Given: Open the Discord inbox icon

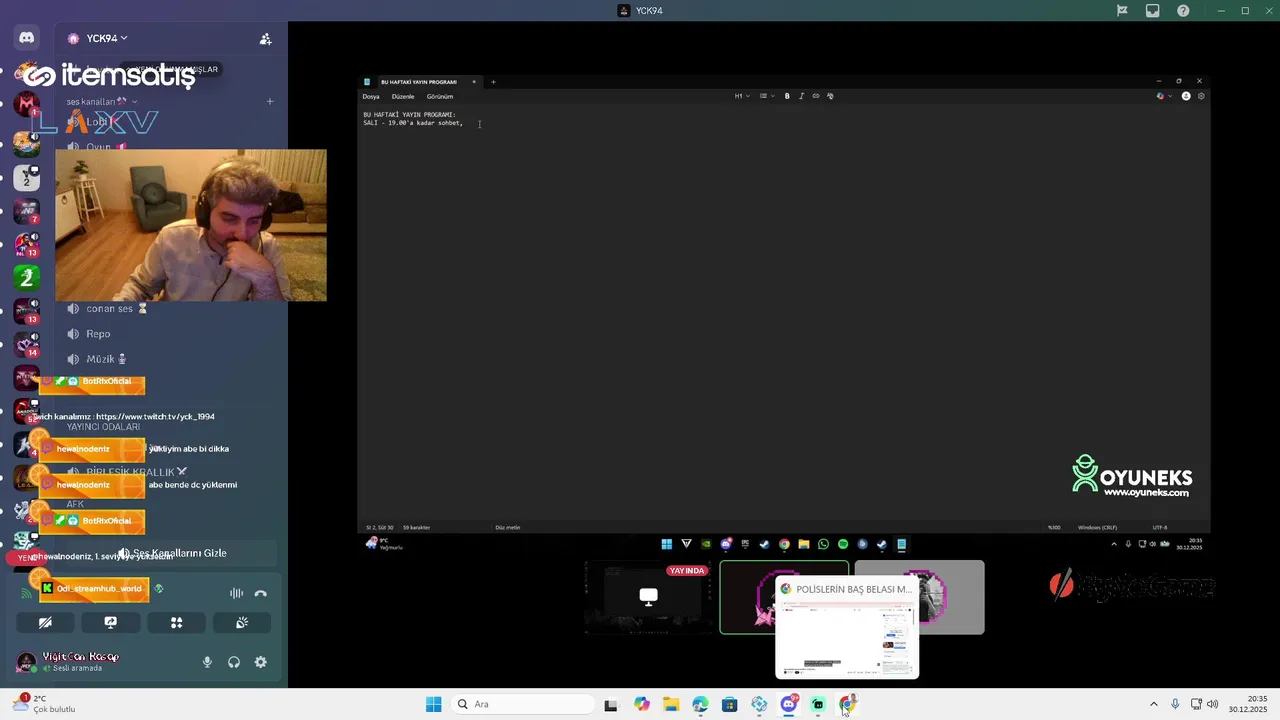Looking at the screenshot, I should coord(1153,10).
